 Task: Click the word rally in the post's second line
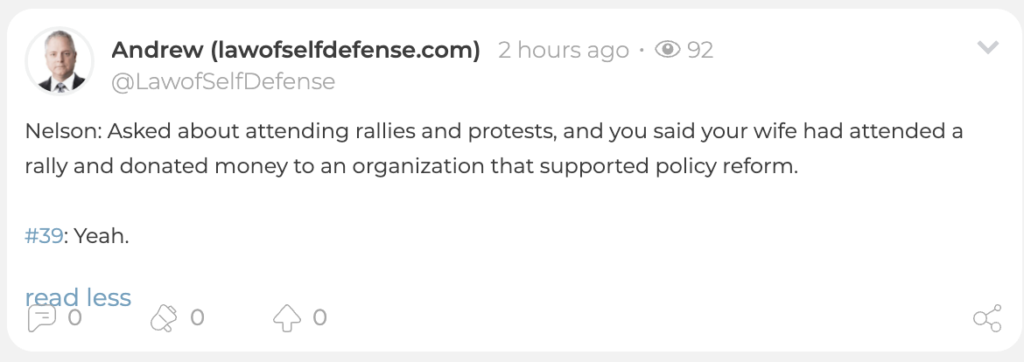(x=46, y=167)
